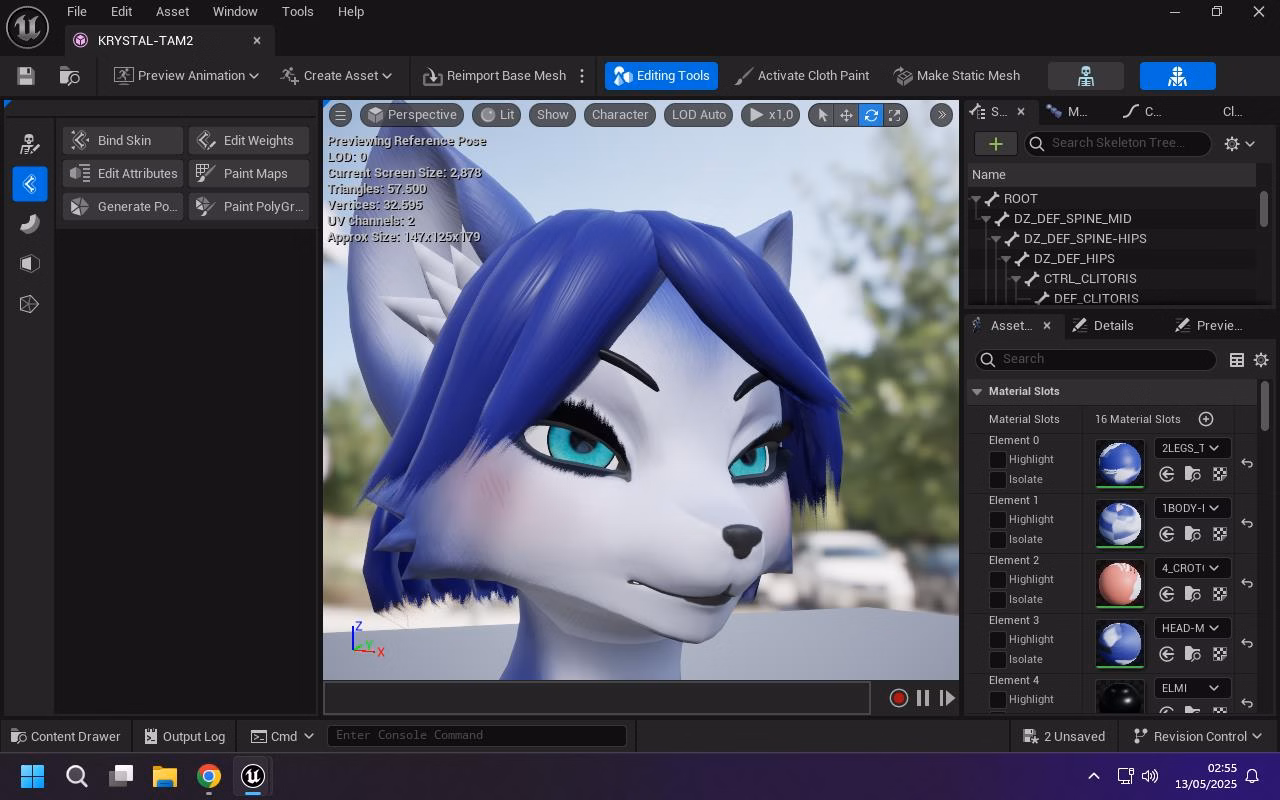Use selected asset for Element 0 material

pos(1167,474)
